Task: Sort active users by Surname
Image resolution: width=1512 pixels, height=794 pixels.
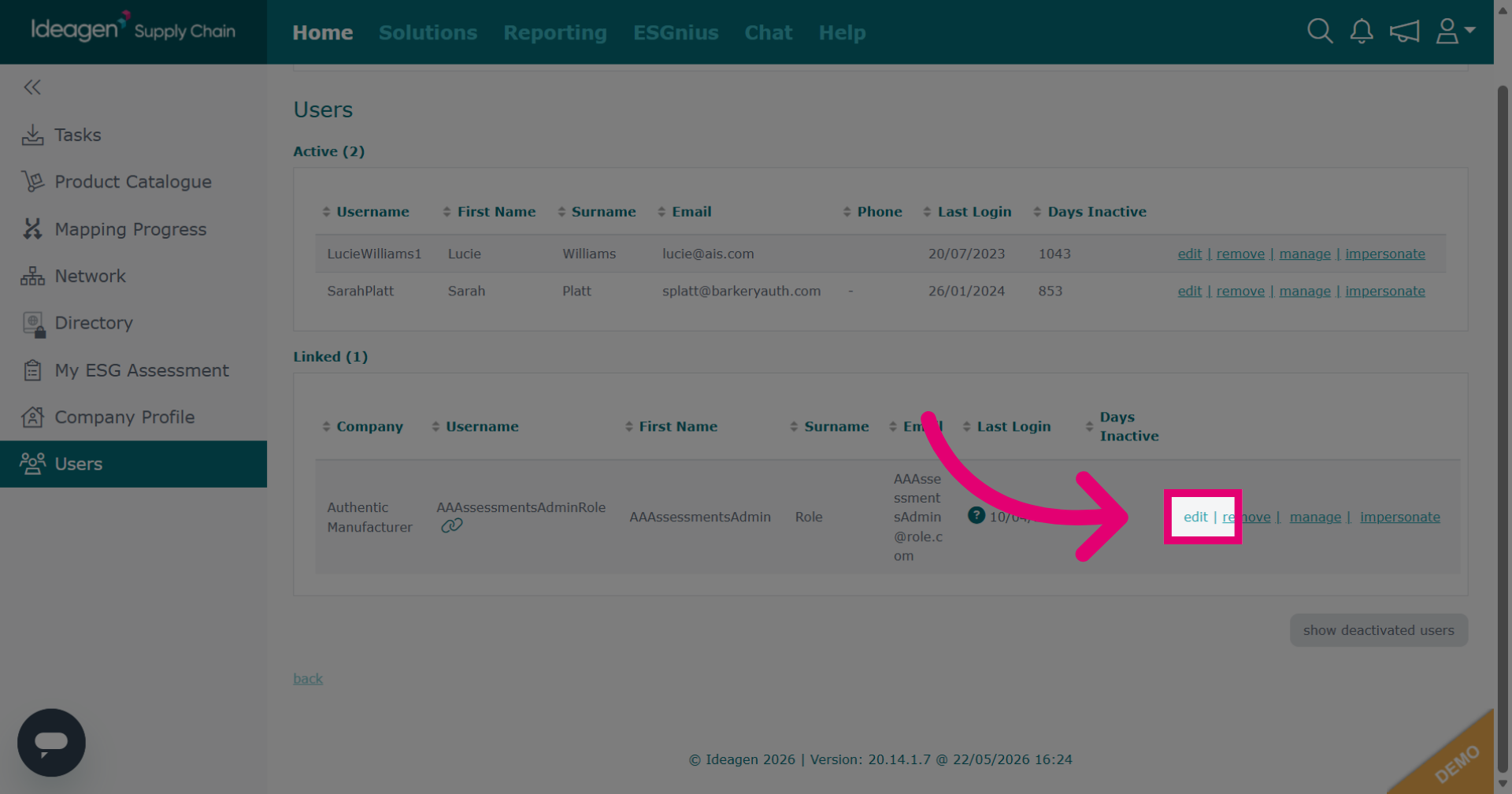Action: pyautogui.click(x=596, y=212)
